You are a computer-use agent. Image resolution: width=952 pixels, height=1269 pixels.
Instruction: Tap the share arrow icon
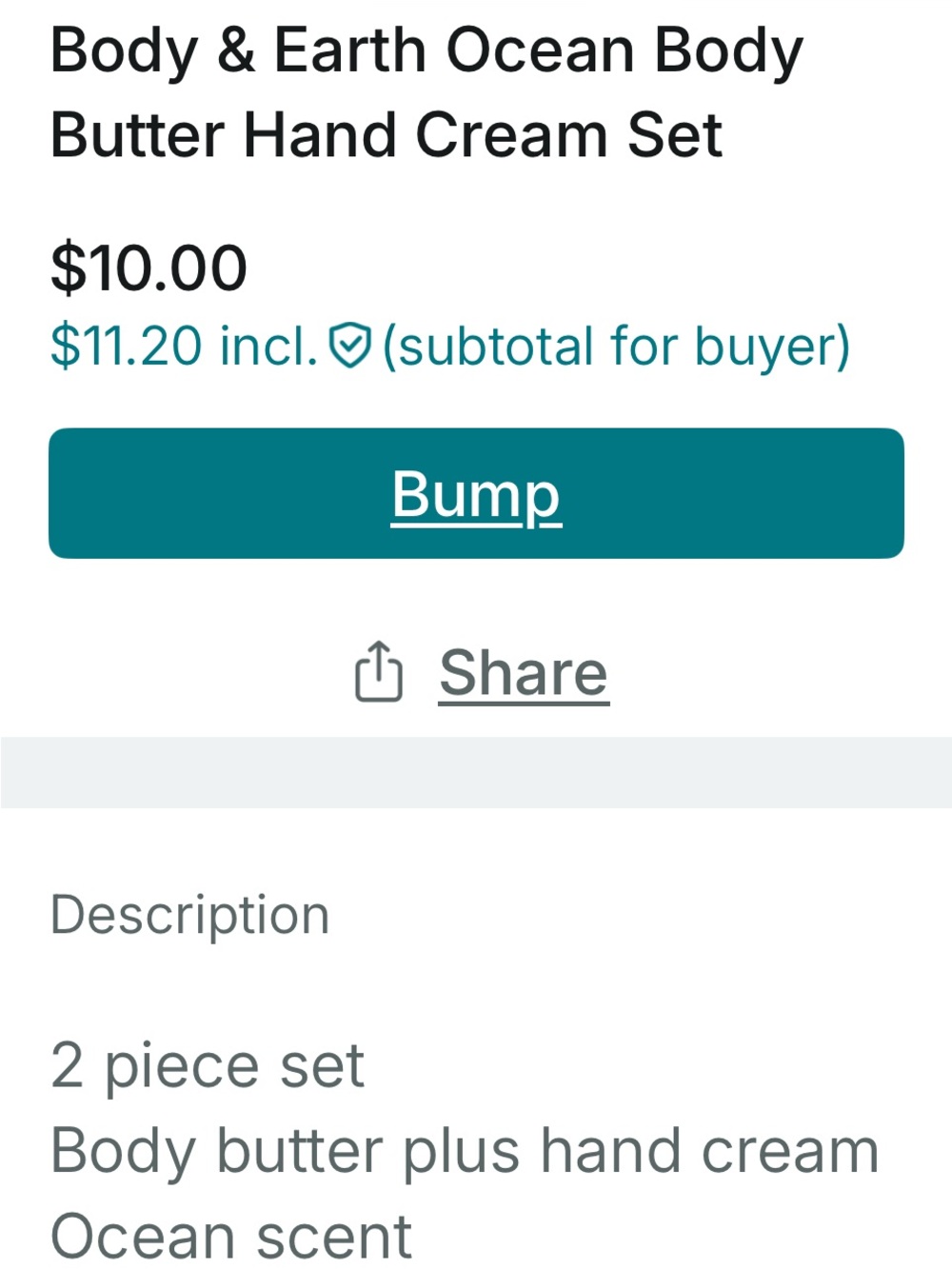coord(378,671)
